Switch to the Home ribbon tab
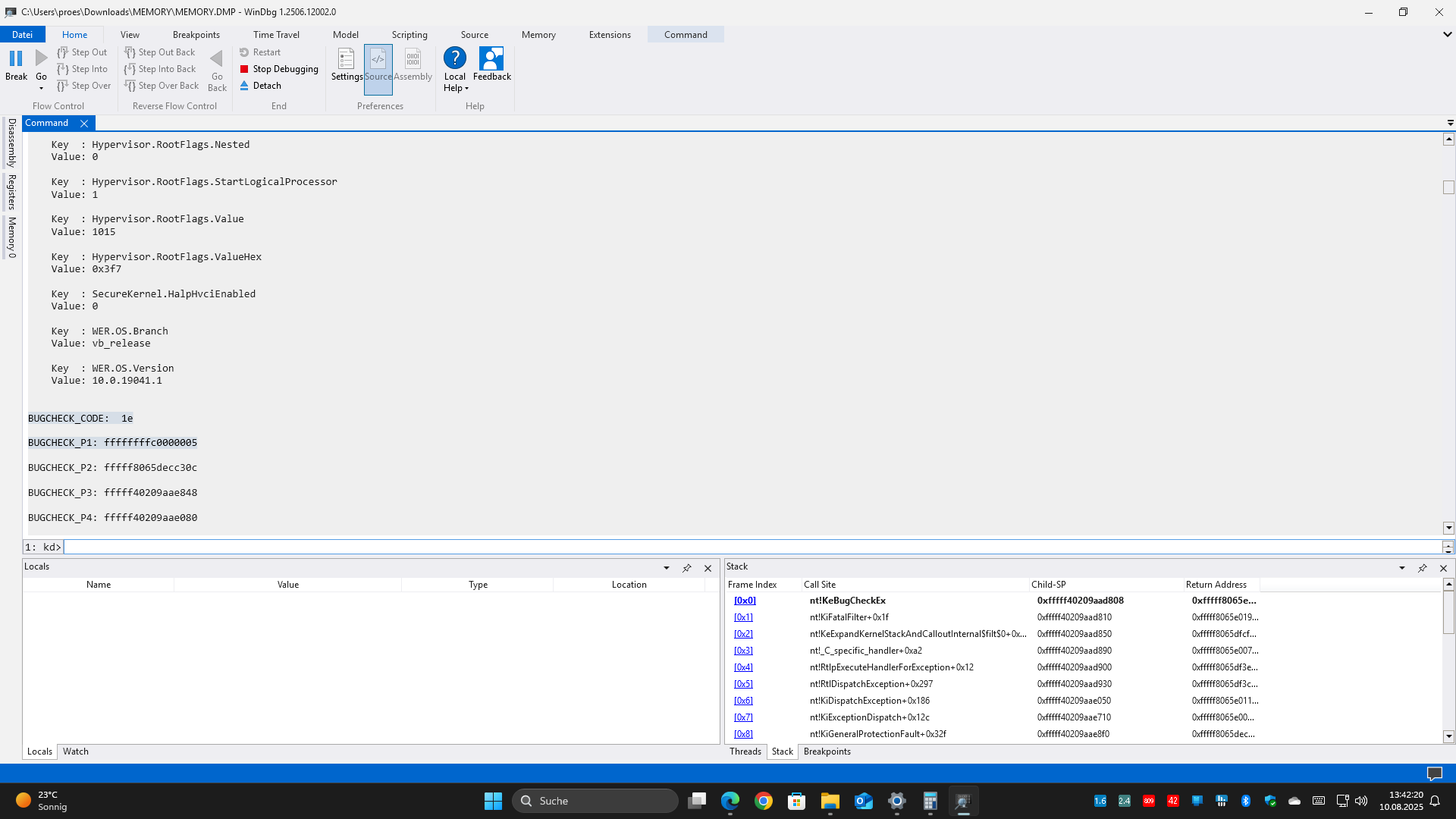1456x819 pixels. tap(74, 34)
